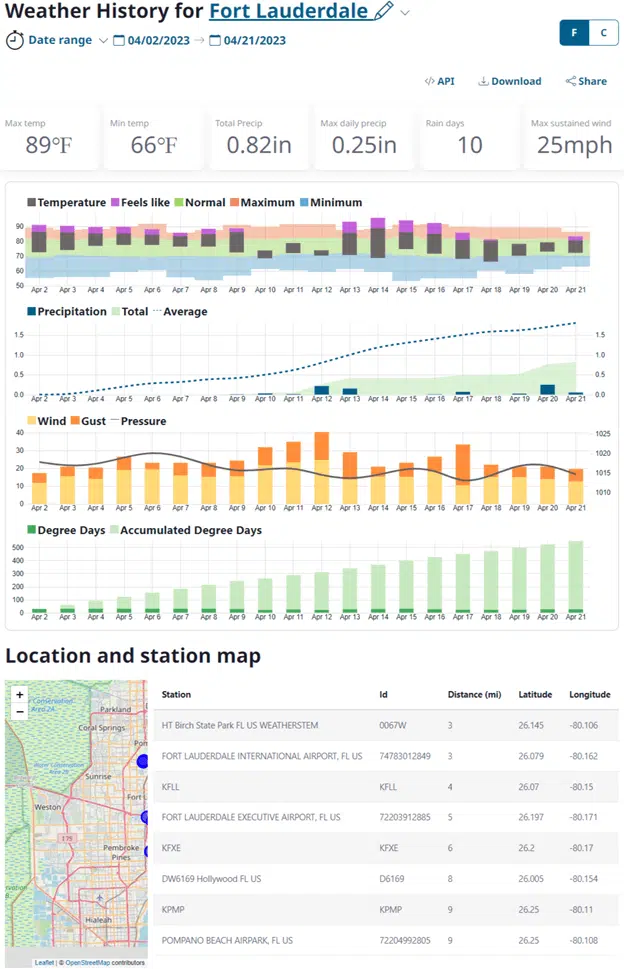Share this weather history page
This screenshot has width=624, height=969.
586,81
